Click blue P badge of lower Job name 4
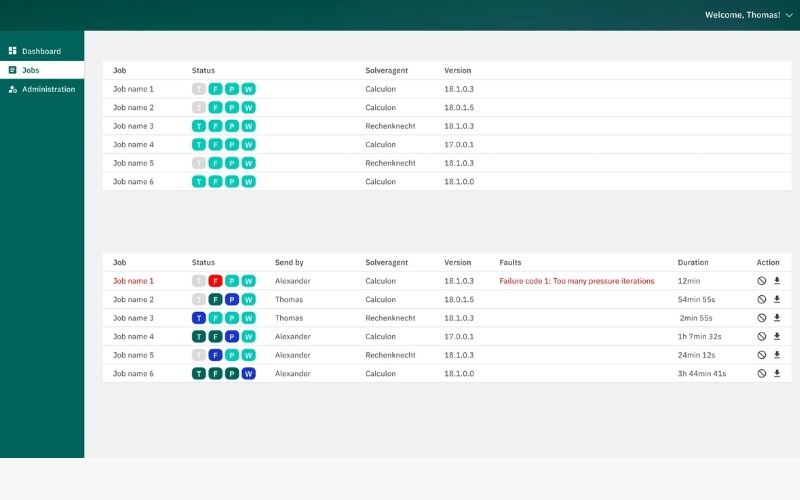This screenshot has height=500, width=800. coord(232,337)
